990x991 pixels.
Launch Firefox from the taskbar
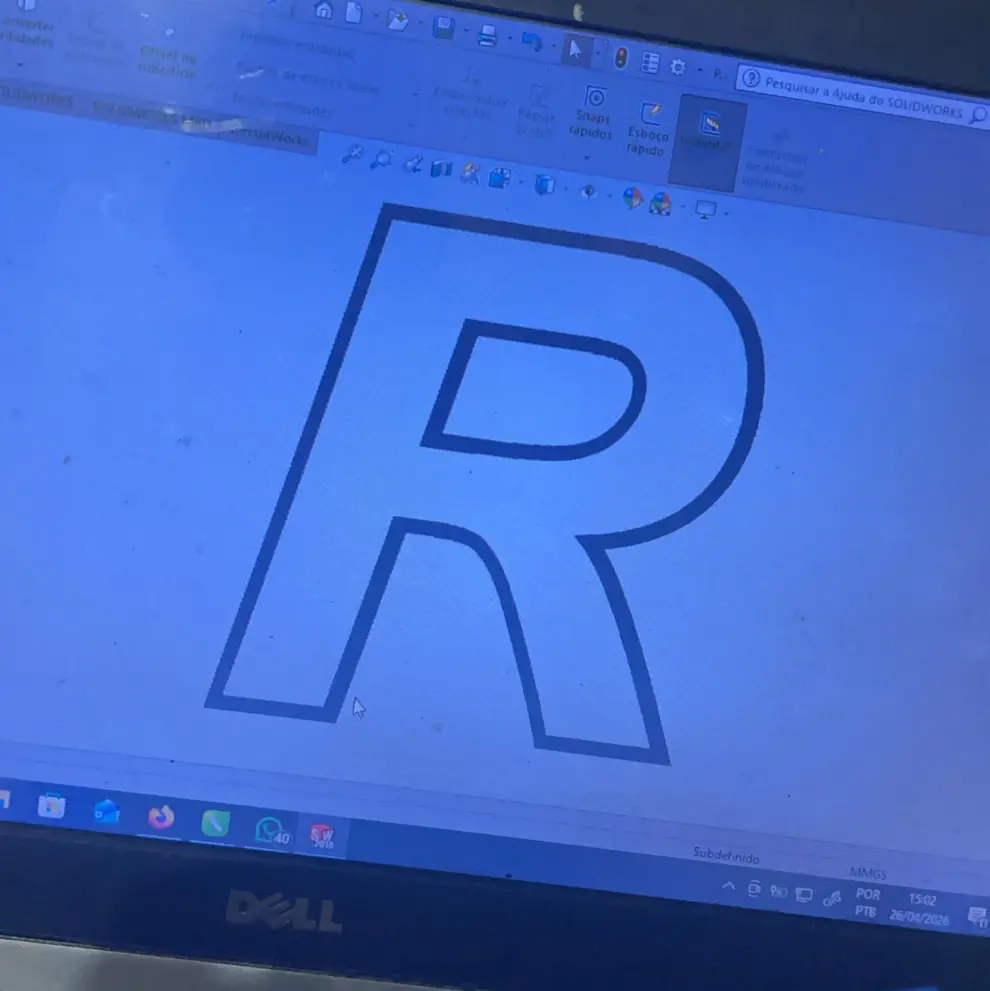point(161,817)
